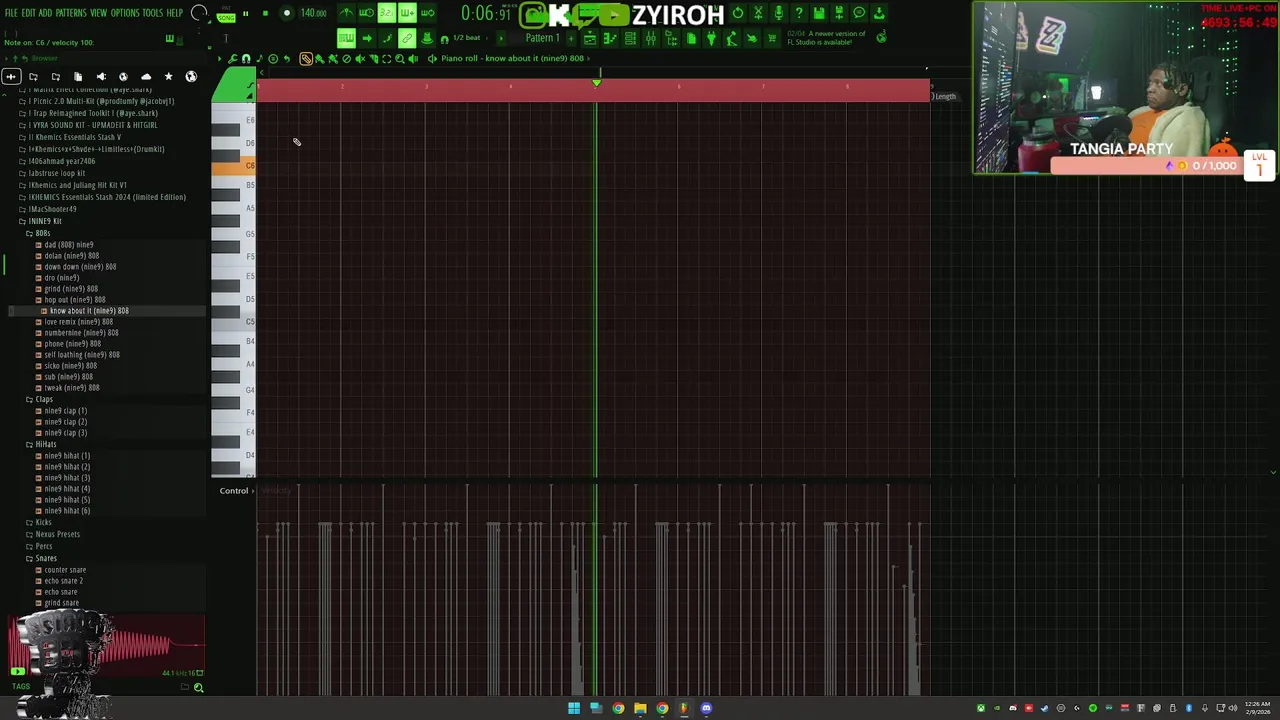
Task: Open the plugin picker plug icon
Action: click(x=711, y=38)
